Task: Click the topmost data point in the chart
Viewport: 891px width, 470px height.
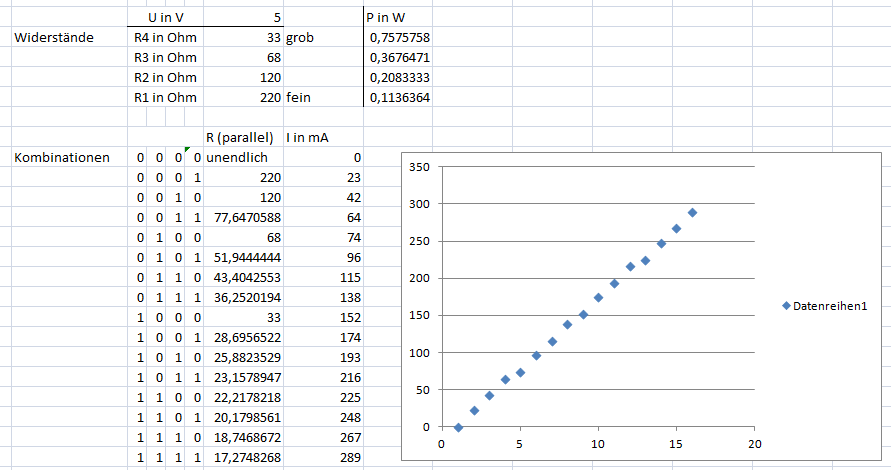Action: click(x=692, y=213)
